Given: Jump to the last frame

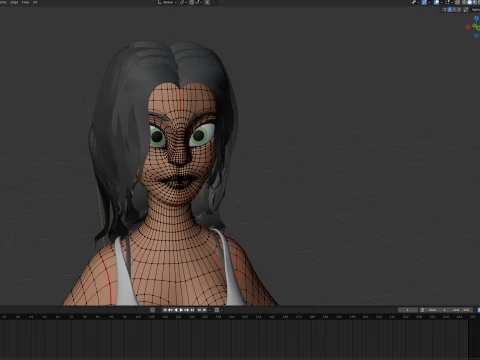Looking at the screenshot, I should (192, 310).
